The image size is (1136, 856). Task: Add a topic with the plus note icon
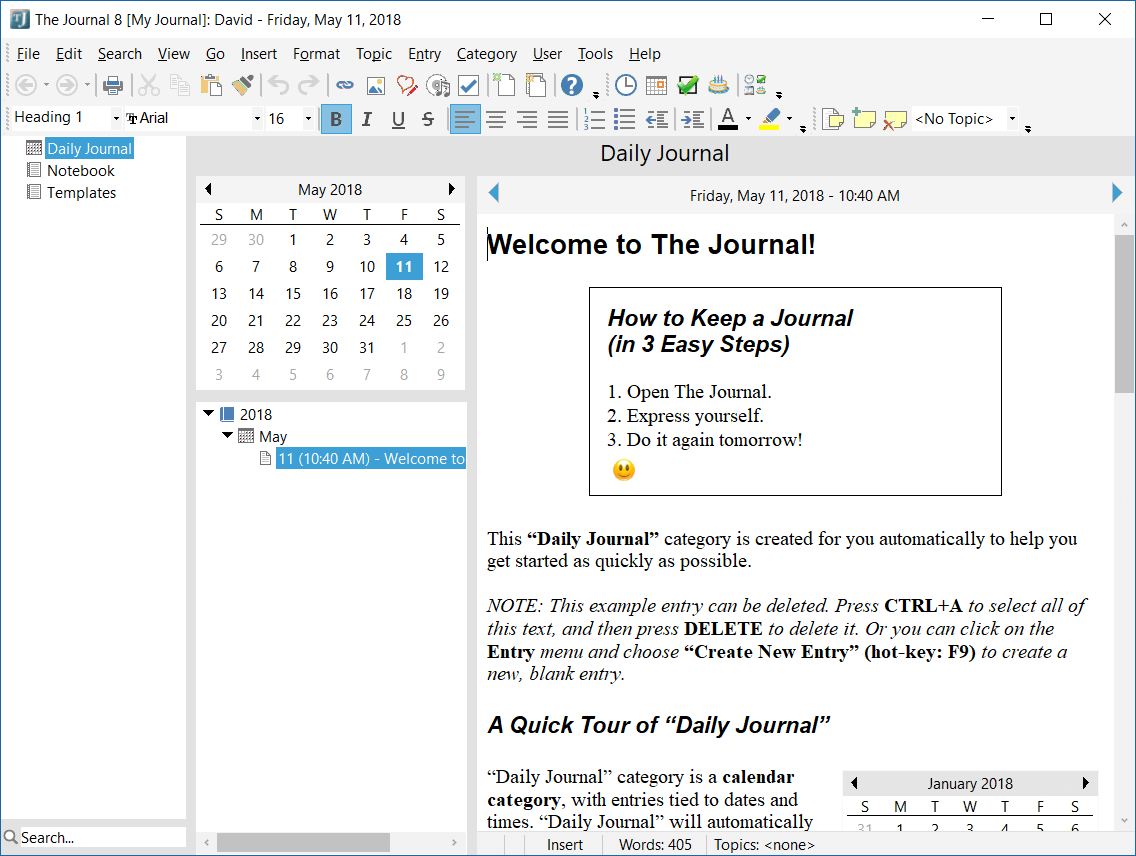click(864, 119)
